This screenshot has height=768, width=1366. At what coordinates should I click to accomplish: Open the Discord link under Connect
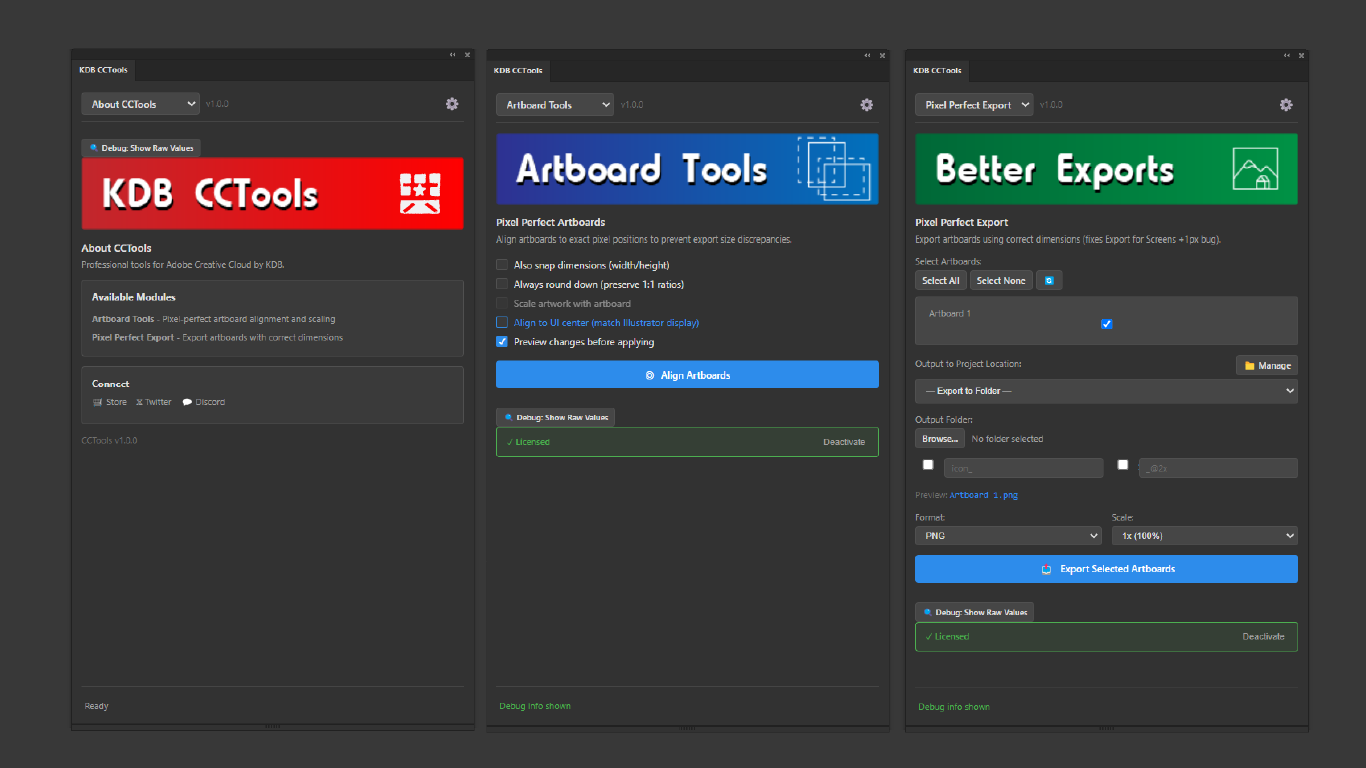tap(204, 402)
